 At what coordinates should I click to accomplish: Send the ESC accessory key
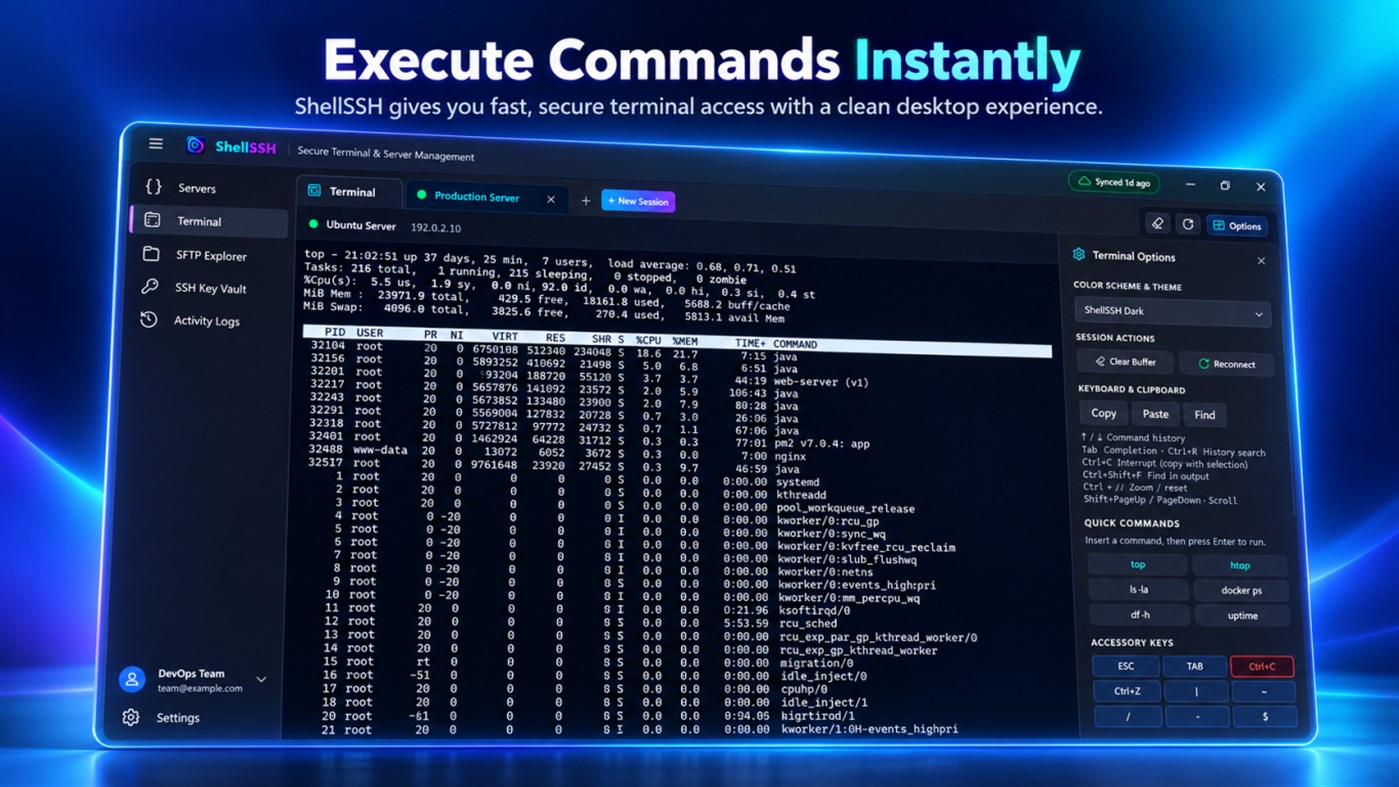(1126, 666)
